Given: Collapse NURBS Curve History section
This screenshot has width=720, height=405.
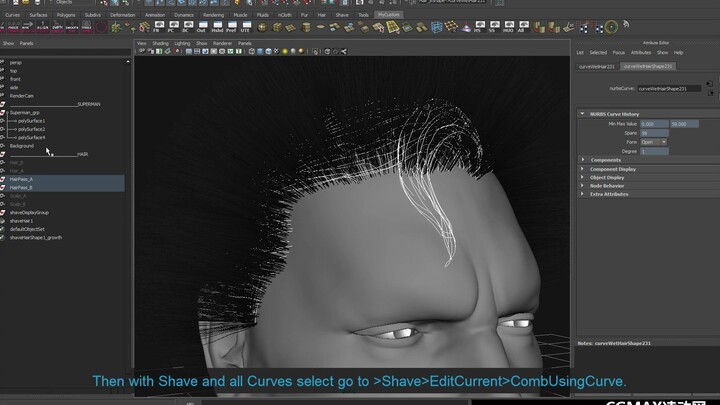Looking at the screenshot, I should (x=582, y=113).
